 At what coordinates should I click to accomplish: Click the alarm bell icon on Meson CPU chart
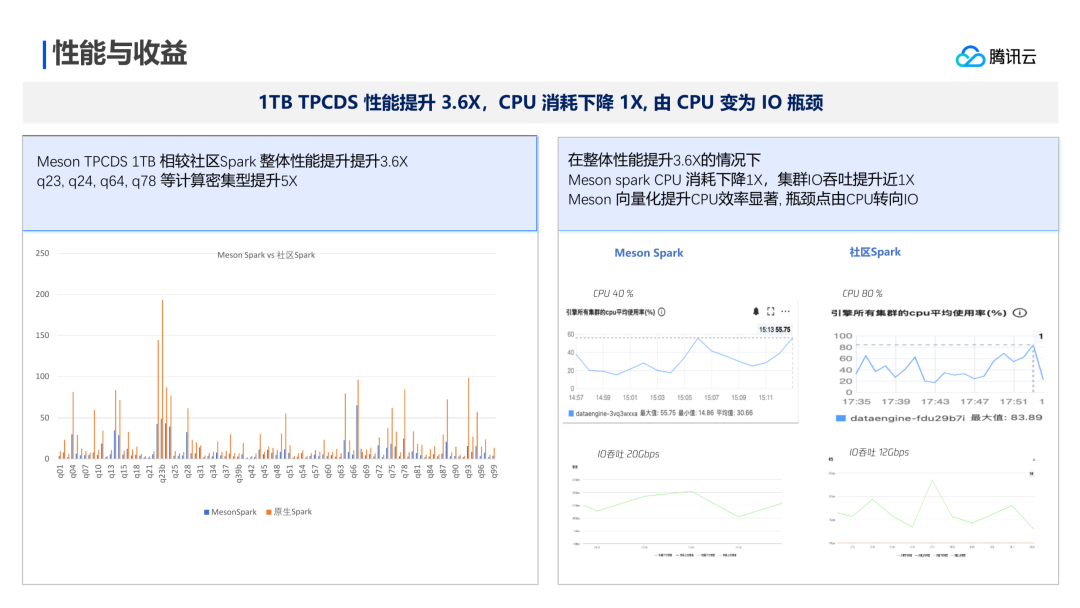click(756, 312)
